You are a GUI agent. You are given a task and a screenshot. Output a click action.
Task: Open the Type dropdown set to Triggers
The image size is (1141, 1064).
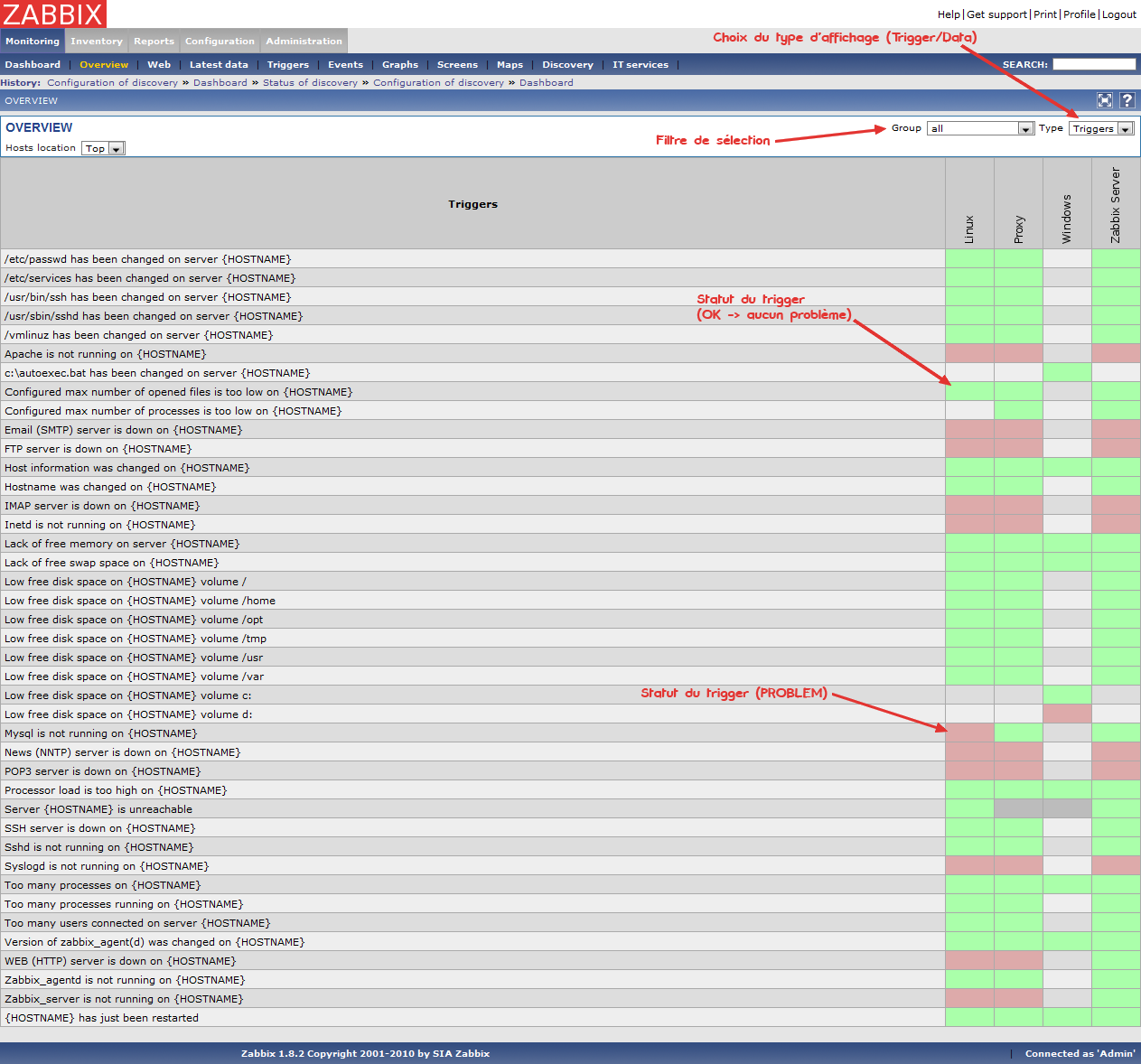[1100, 128]
